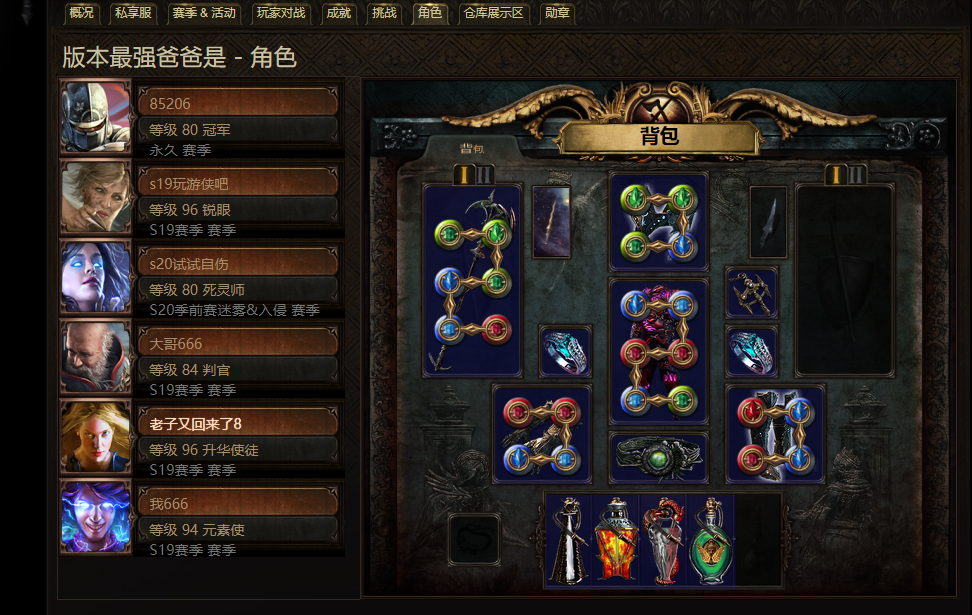Click the 我666 character portrait
Image resolution: width=972 pixels, height=615 pixels.
[95, 518]
